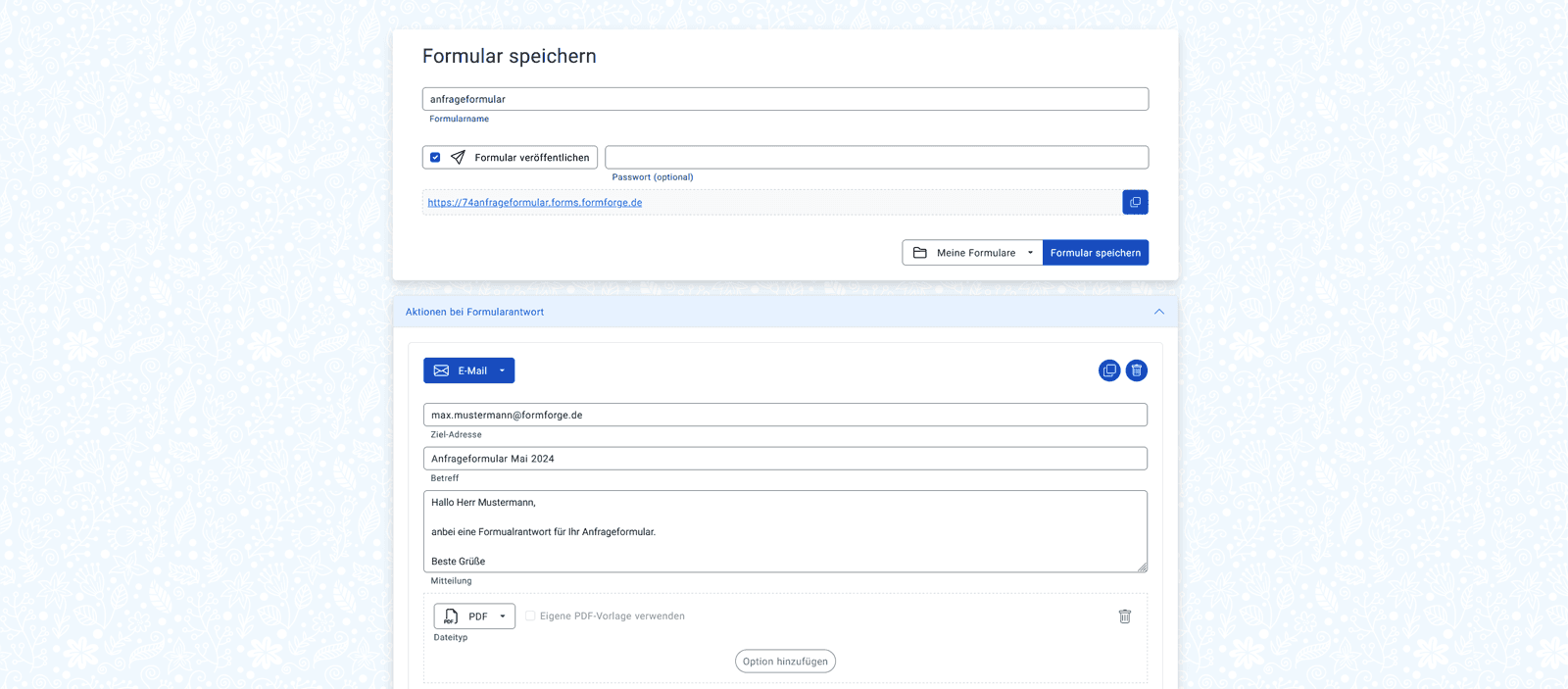Click the Betreff field with Anfrageformular Mai 2024
1568x689 pixels.
(785, 459)
